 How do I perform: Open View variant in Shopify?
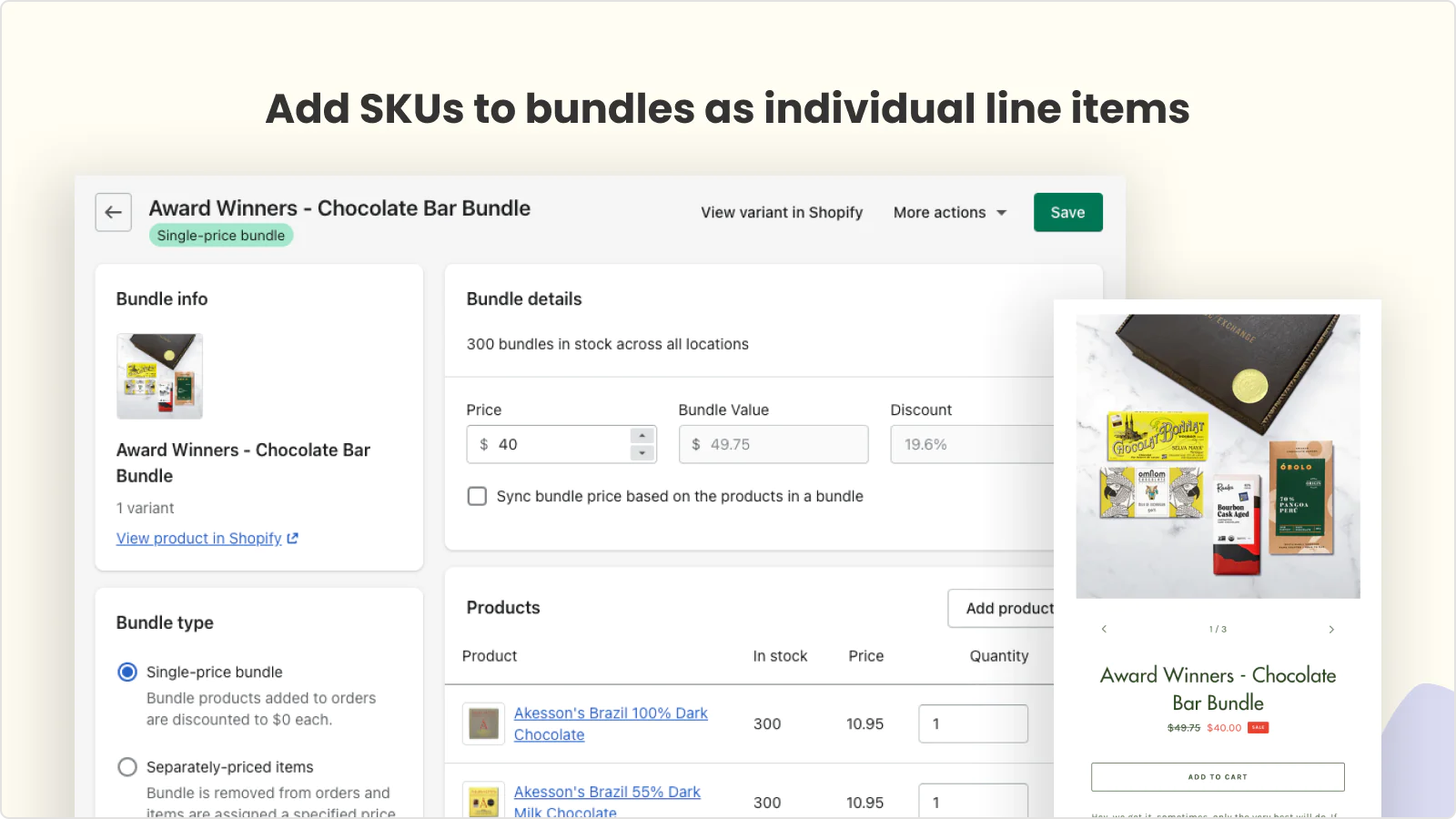pos(782,212)
